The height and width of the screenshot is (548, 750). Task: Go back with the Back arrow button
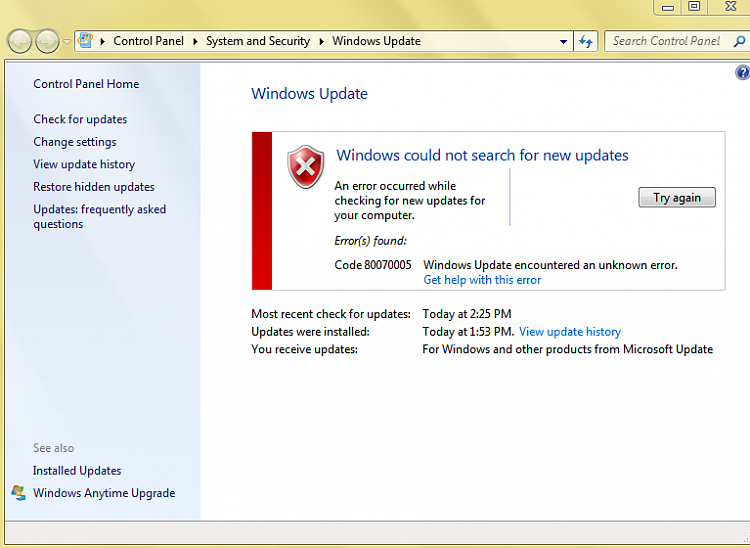tap(20, 41)
